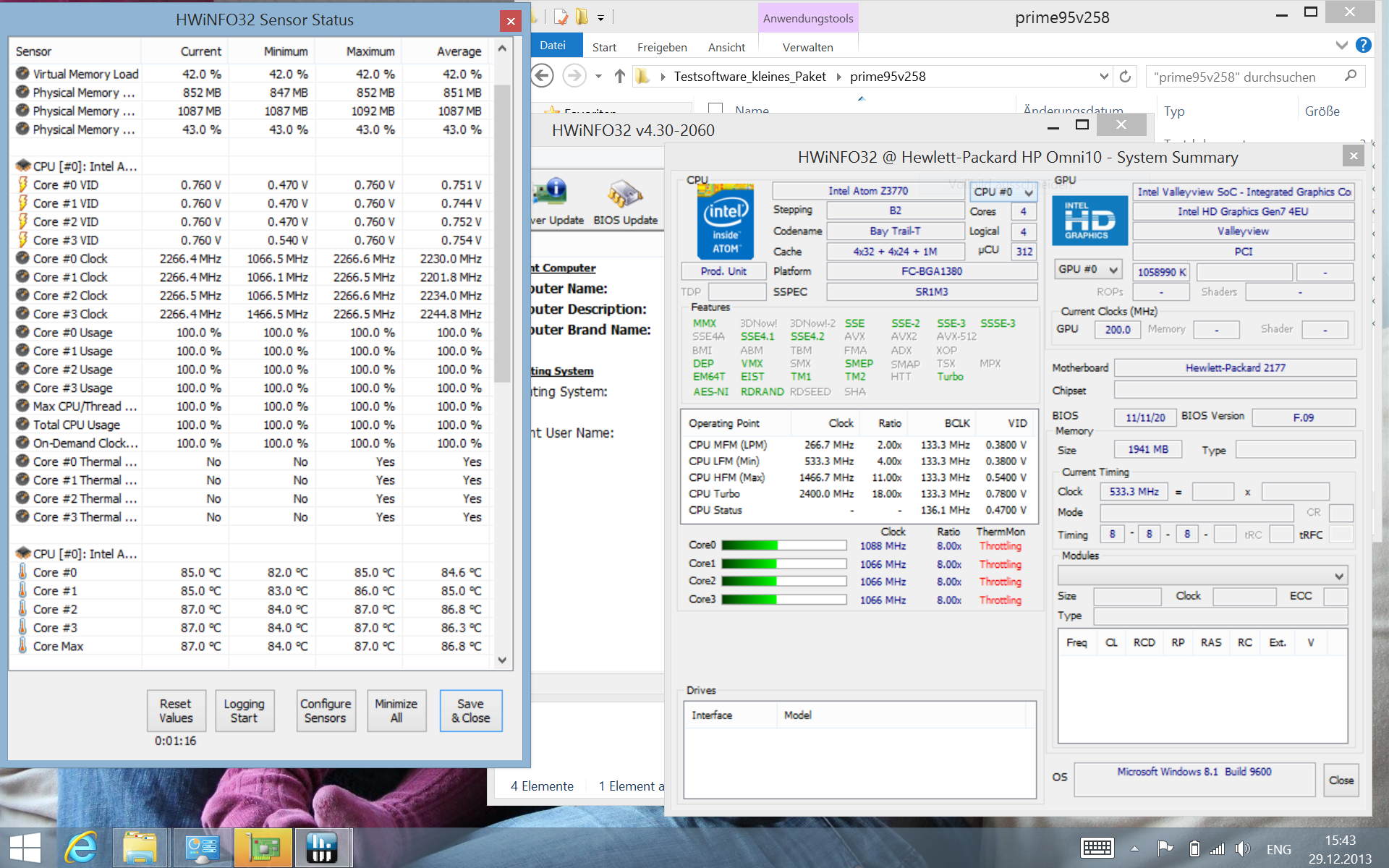Select the Core Max temperature row
Image resolution: width=1389 pixels, height=868 pixels.
tap(250, 646)
